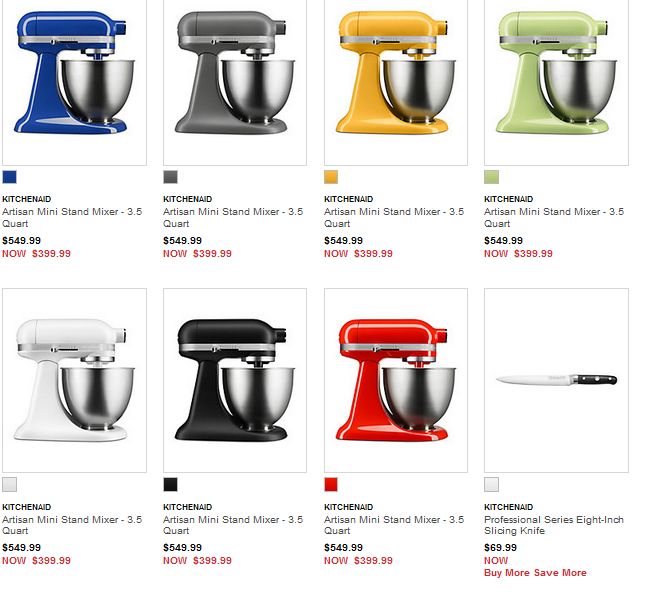
Task: Select the yellow color swatch
Action: [x=331, y=177]
